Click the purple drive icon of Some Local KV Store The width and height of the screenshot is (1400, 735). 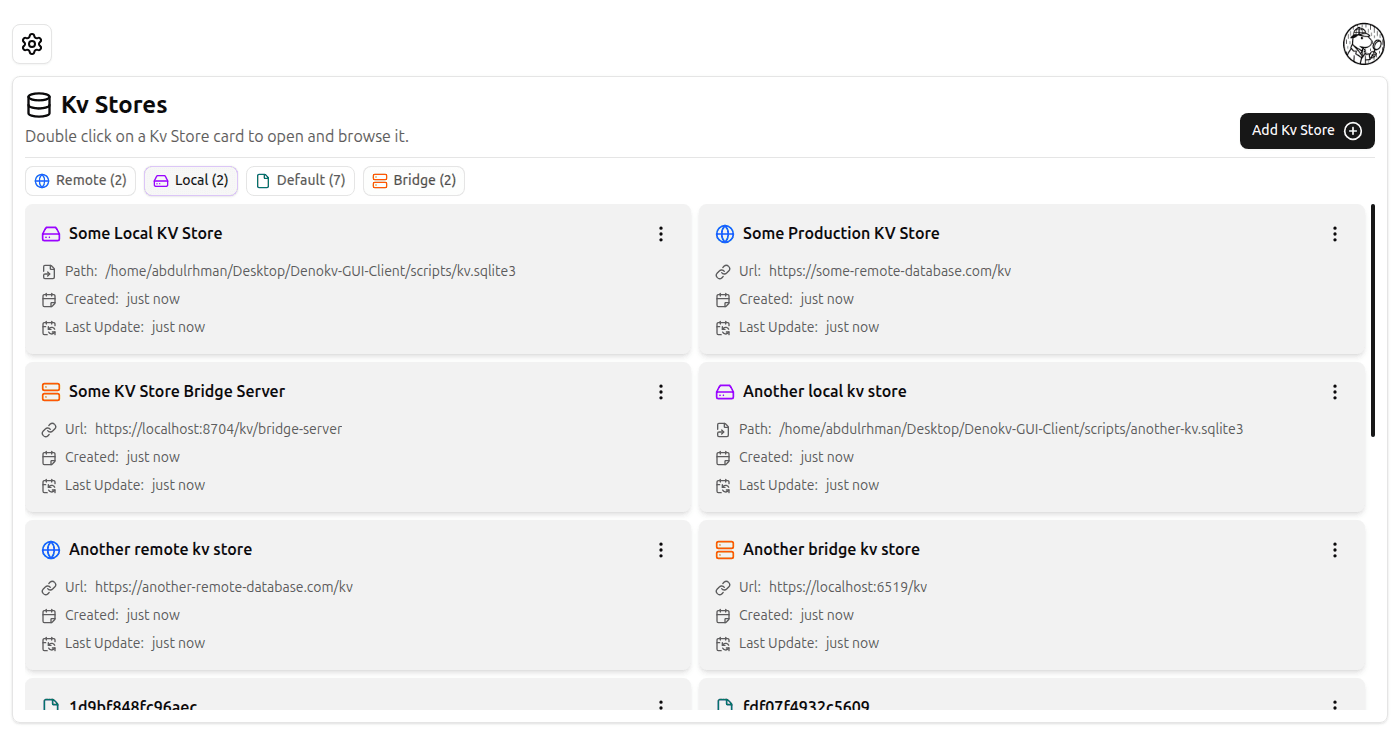(51, 234)
